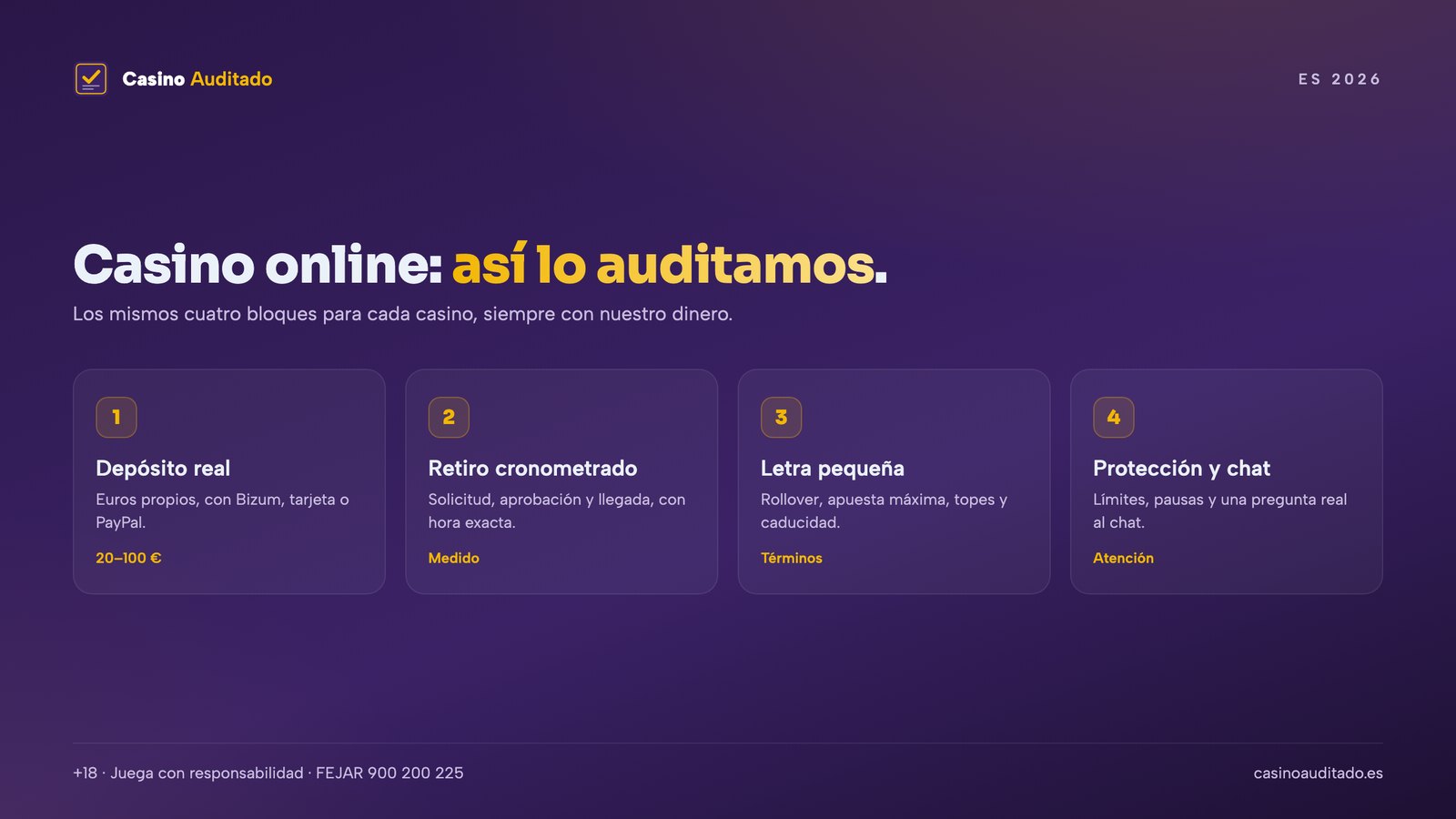
Task: Select the 'Retiro cronometrado' card title
Action: pyautogui.click(x=532, y=469)
